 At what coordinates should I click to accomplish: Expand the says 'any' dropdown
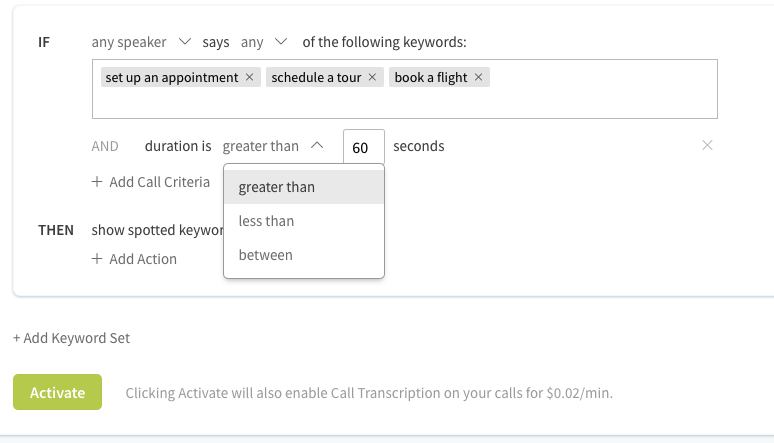point(264,42)
